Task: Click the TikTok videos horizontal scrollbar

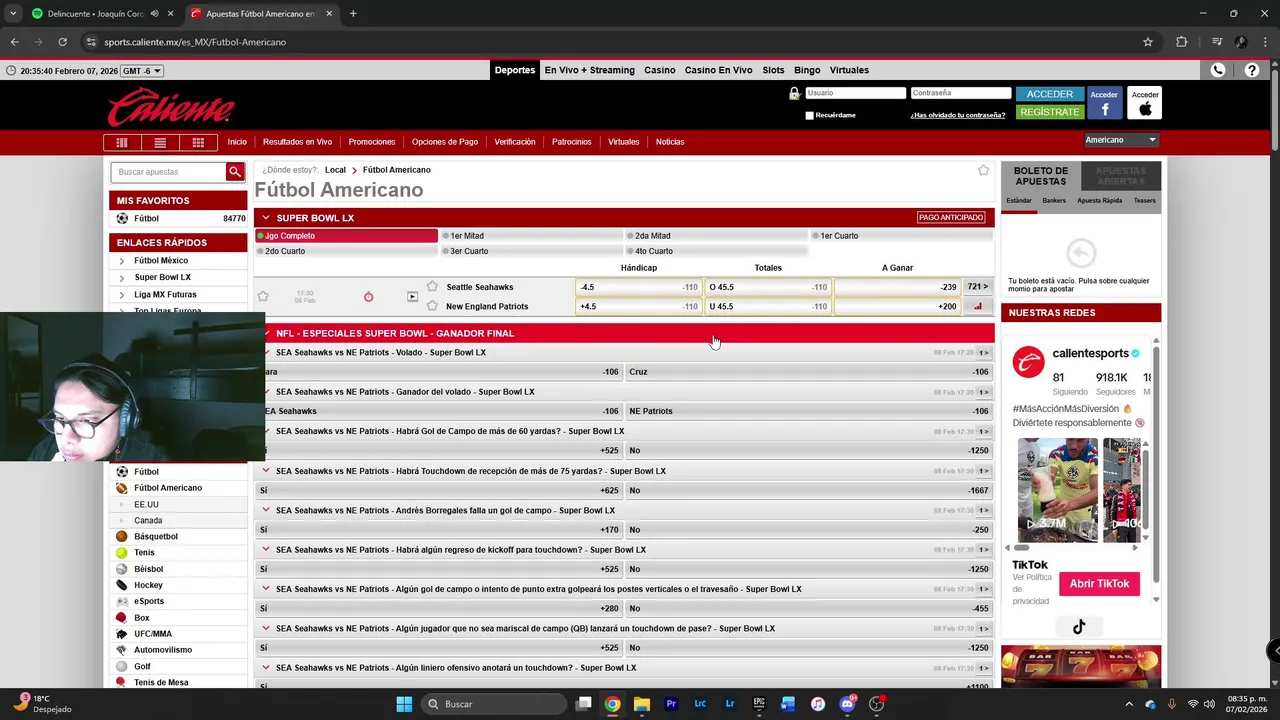Action: 1021,547
